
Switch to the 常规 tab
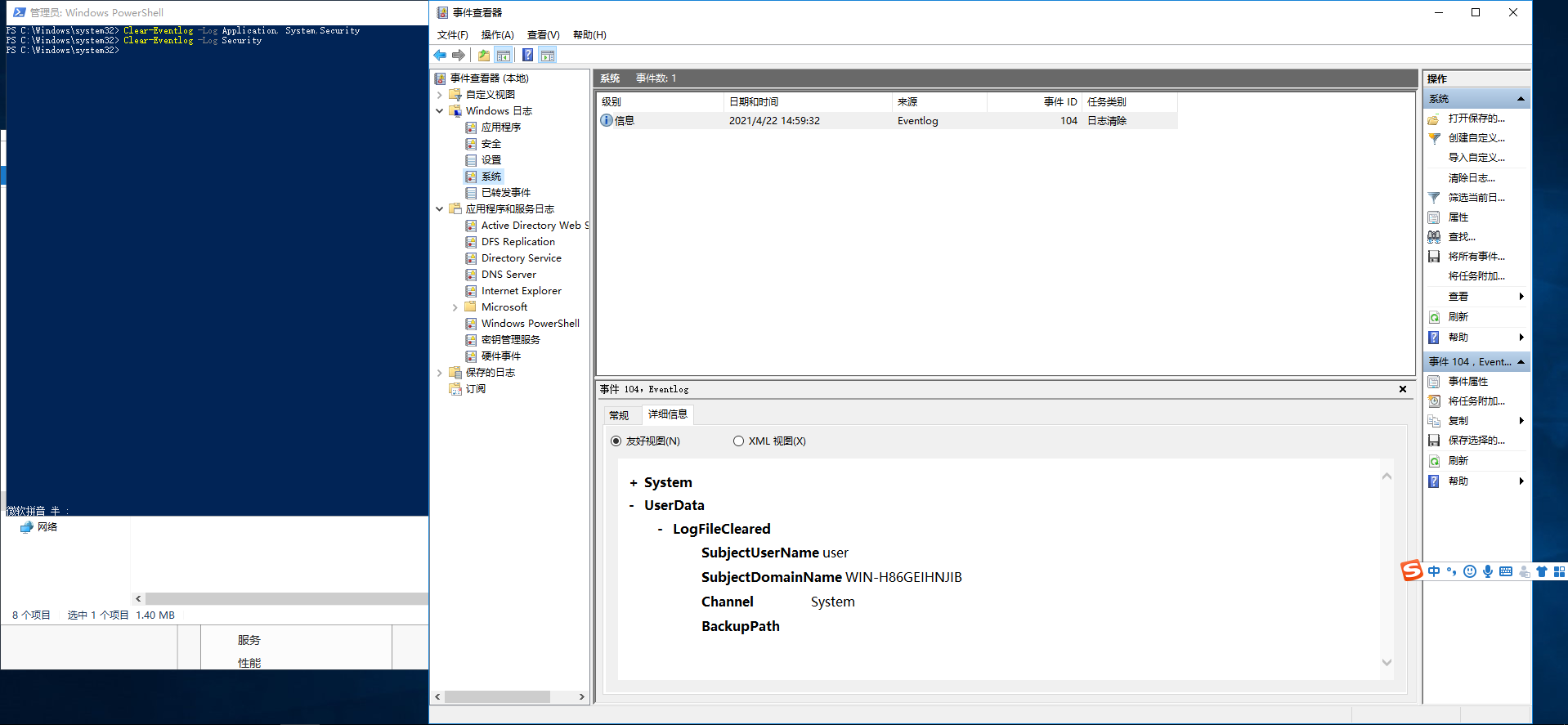pyautogui.click(x=619, y=415)
